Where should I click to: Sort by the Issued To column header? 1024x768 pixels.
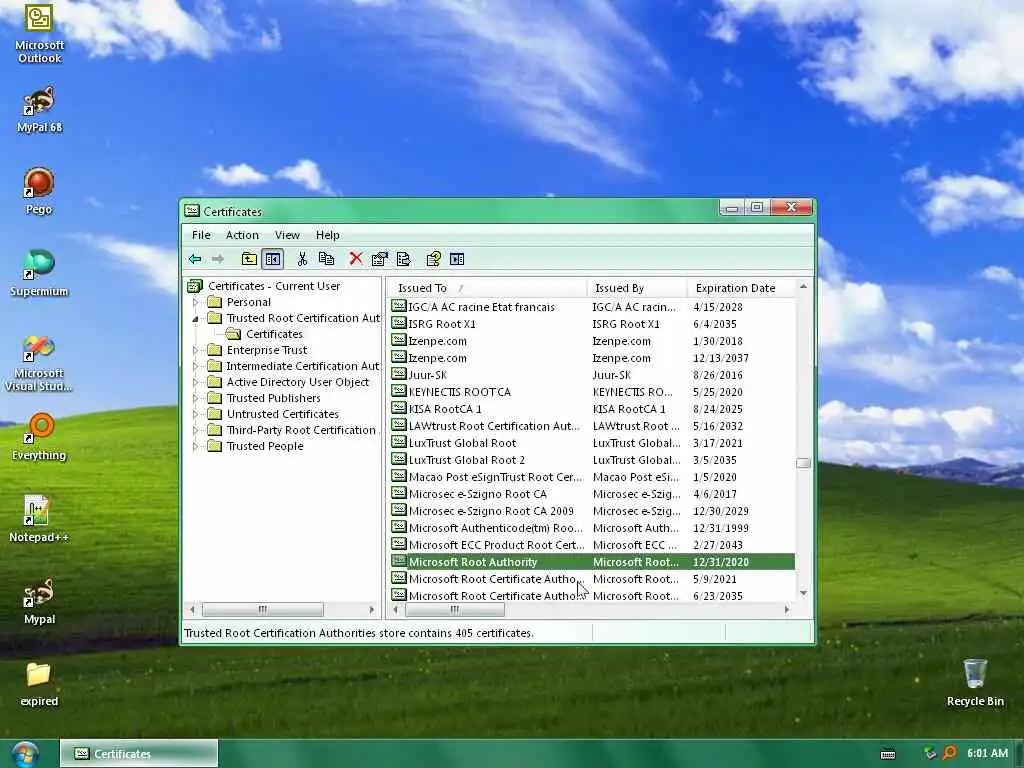point(487,288)
